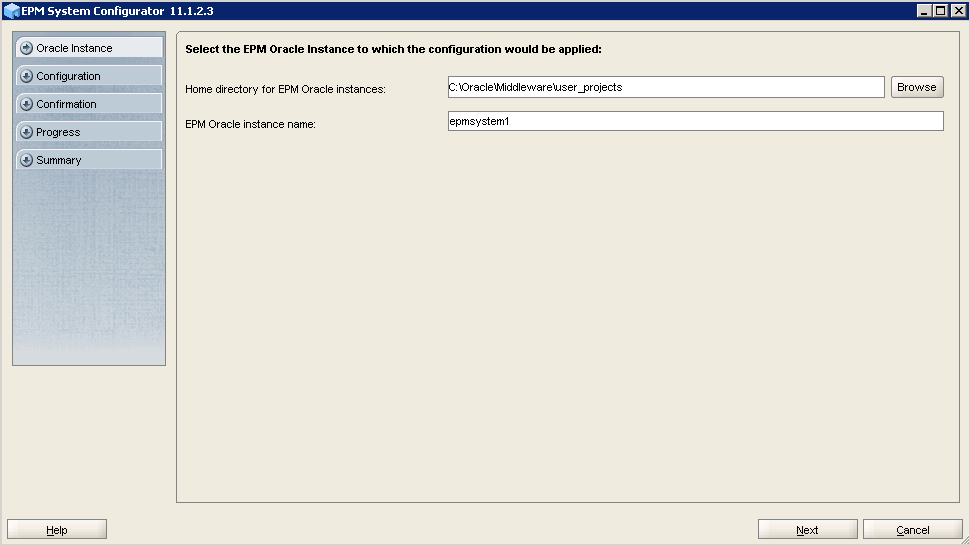The height and width of the screenshot is (546, 970).
Task: Maximize the EPM System Configurator window
Action: 940,11
